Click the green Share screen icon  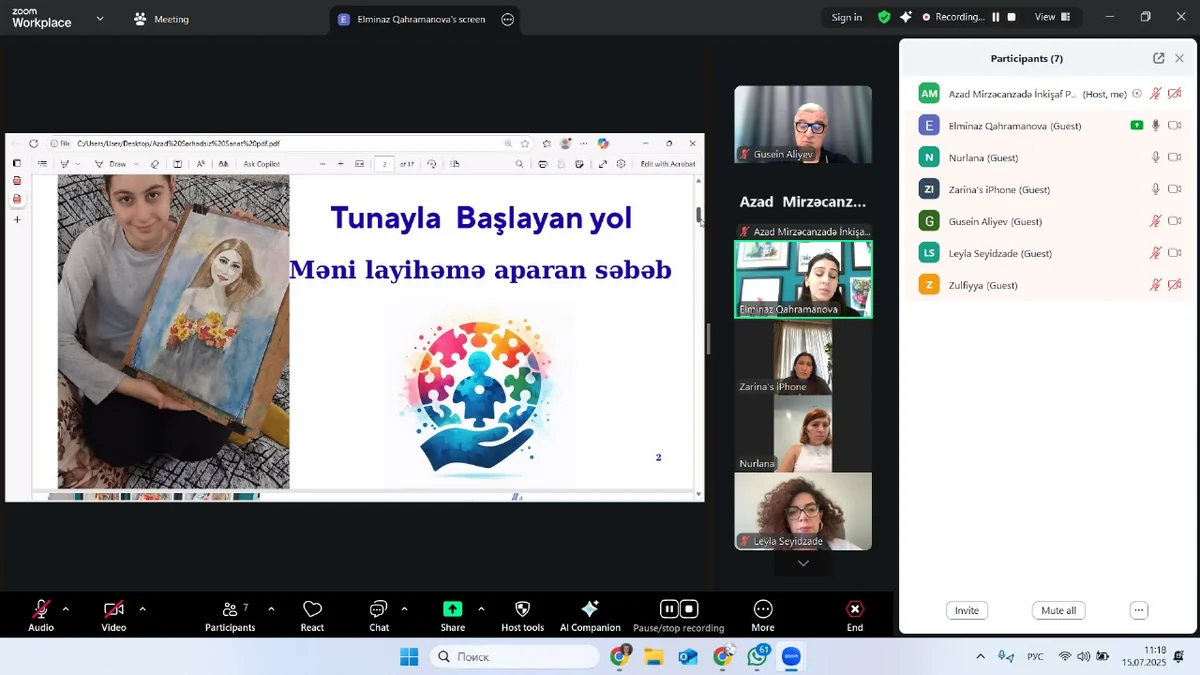click(x=453, y=609)
